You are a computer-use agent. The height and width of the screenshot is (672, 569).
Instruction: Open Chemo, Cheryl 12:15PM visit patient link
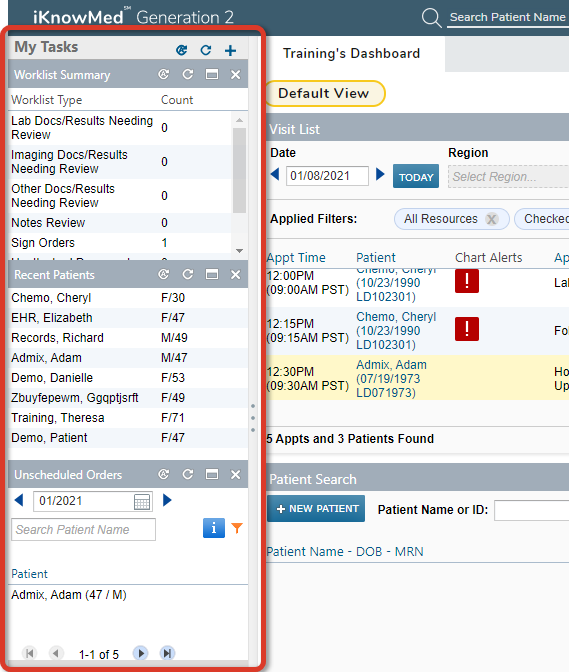[x=396, y=331]
